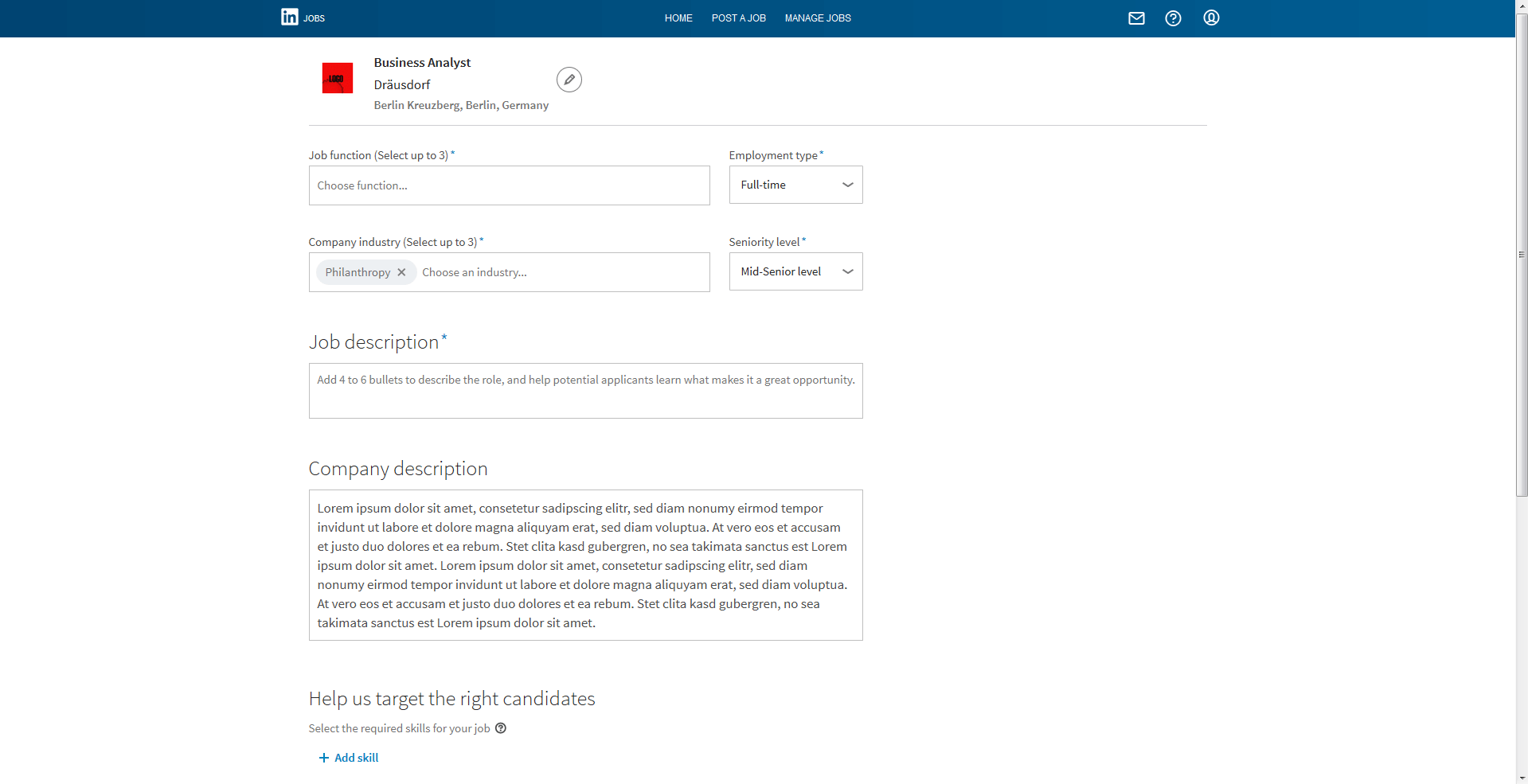Click the Choose an industry input
Viewport: 1528px width, 784px height.
point(557,272)
